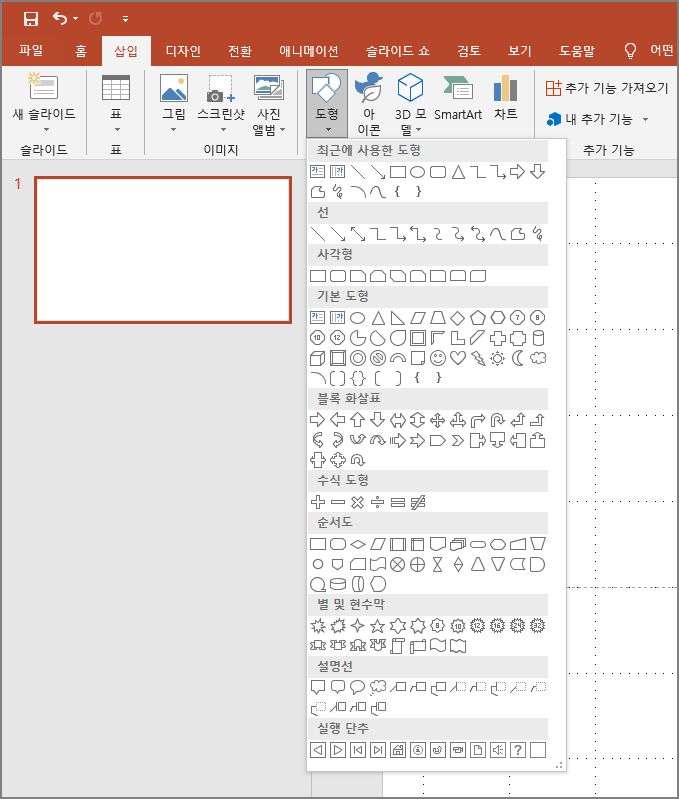679x799 pixels.
Task: Select the right block arrow in 블록 화살표
Action: click(x=317, y=420)
